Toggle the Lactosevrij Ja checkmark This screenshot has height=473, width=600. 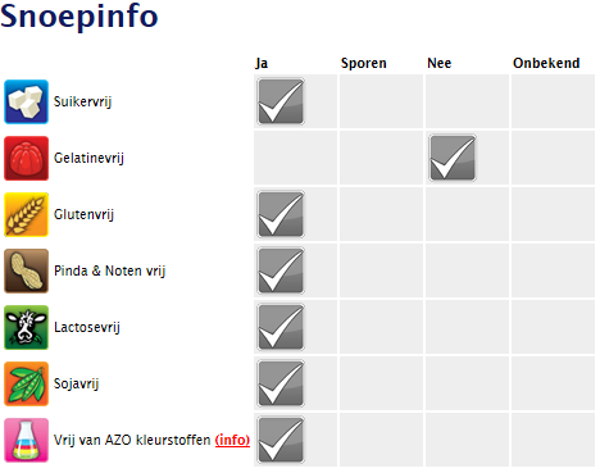point(280,327)
